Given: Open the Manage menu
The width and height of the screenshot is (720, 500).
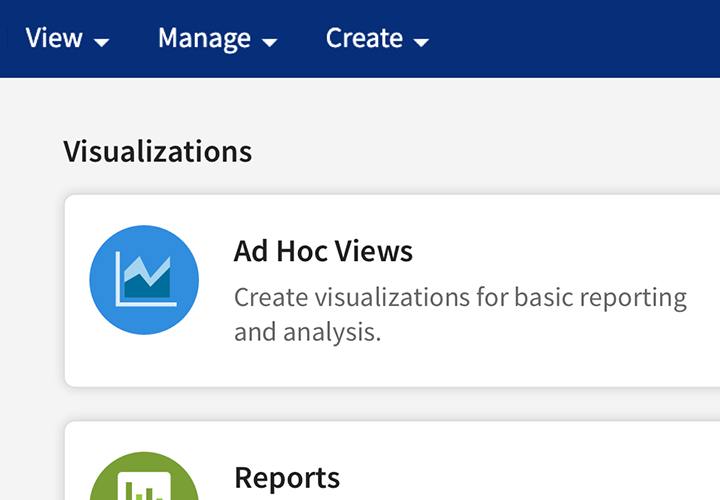Looking at the screenshot, I should [205, 38].
